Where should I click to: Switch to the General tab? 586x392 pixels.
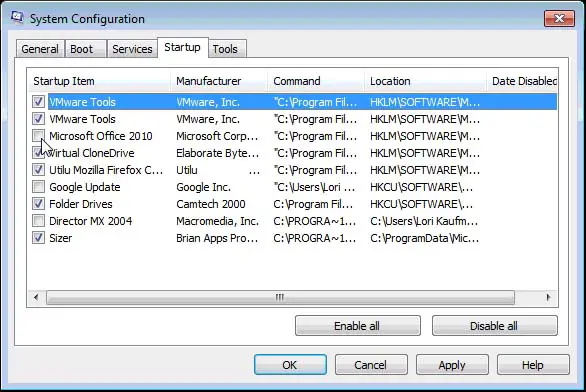tap(40, 49)
